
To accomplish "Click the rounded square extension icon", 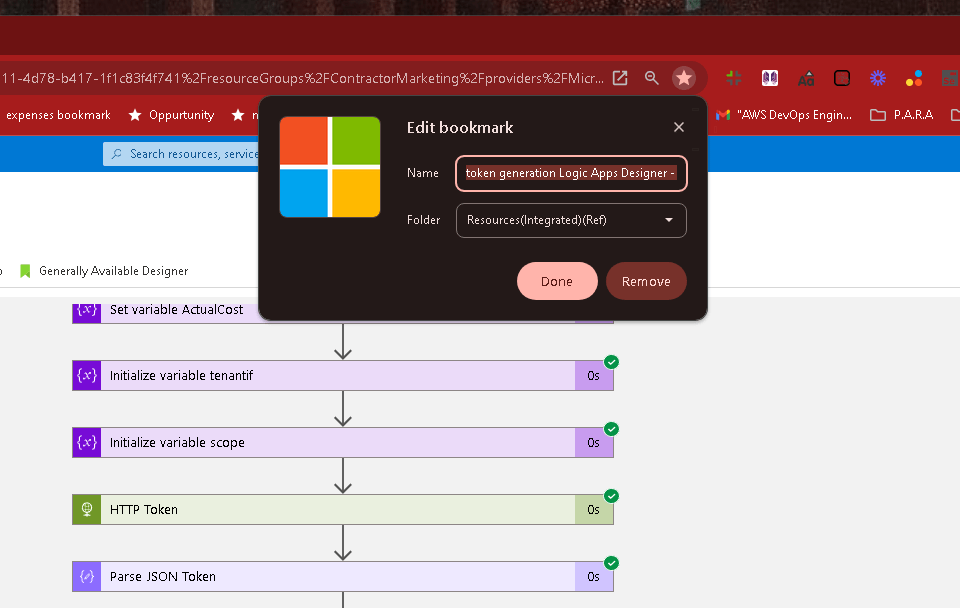I will (842, 78).
